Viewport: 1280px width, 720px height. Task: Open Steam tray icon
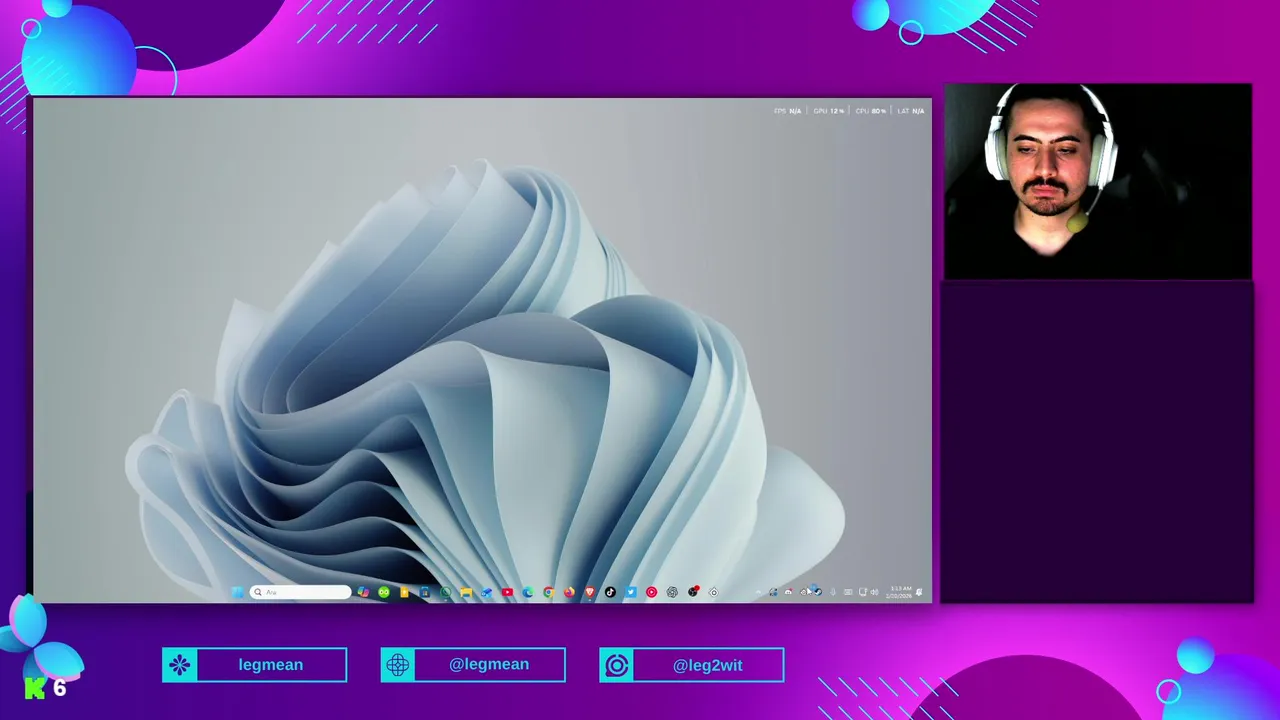click(x=818, y=592)
